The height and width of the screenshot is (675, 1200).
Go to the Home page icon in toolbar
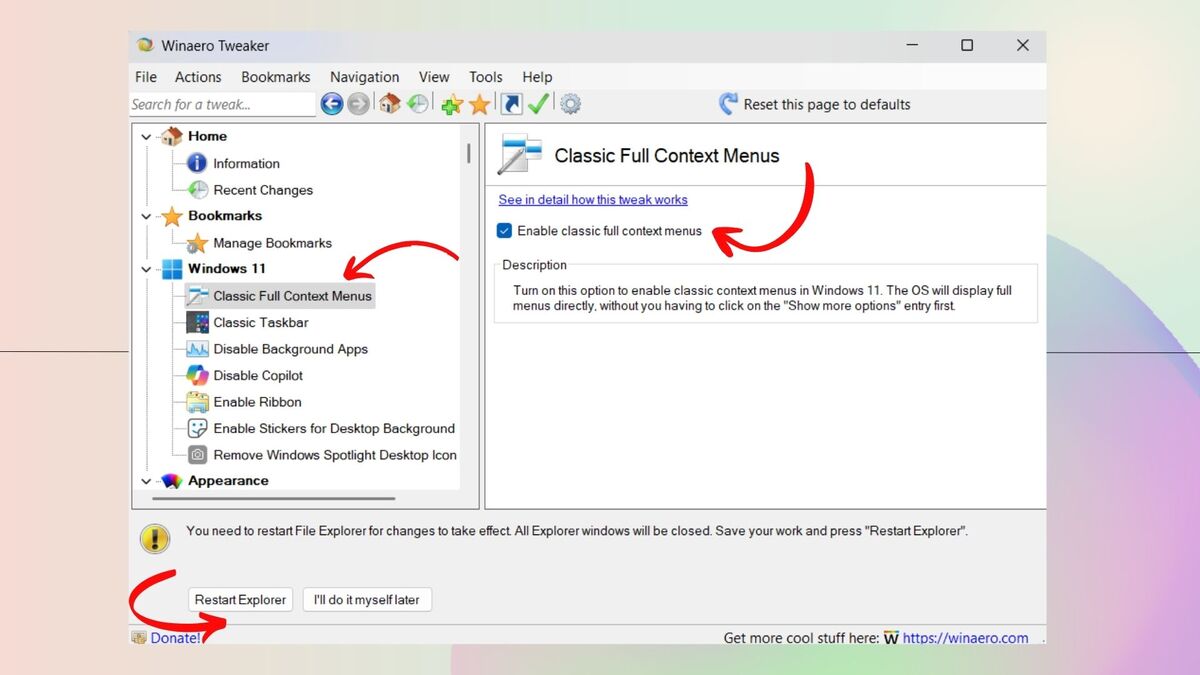point(390,104)
